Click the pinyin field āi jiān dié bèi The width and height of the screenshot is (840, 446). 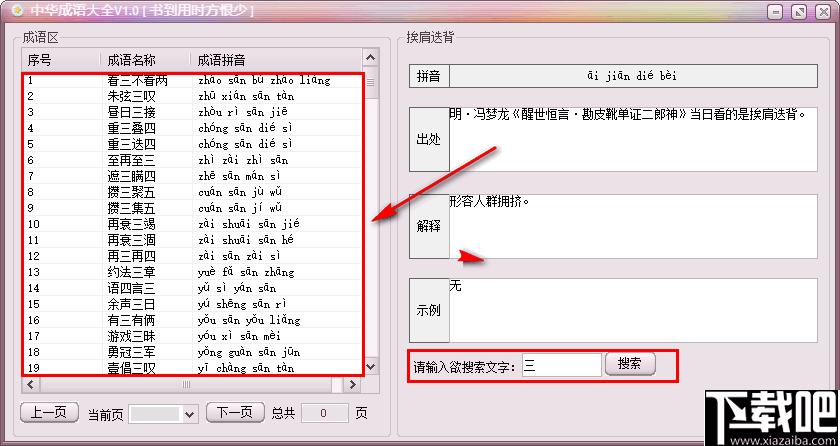pos(633,76)
